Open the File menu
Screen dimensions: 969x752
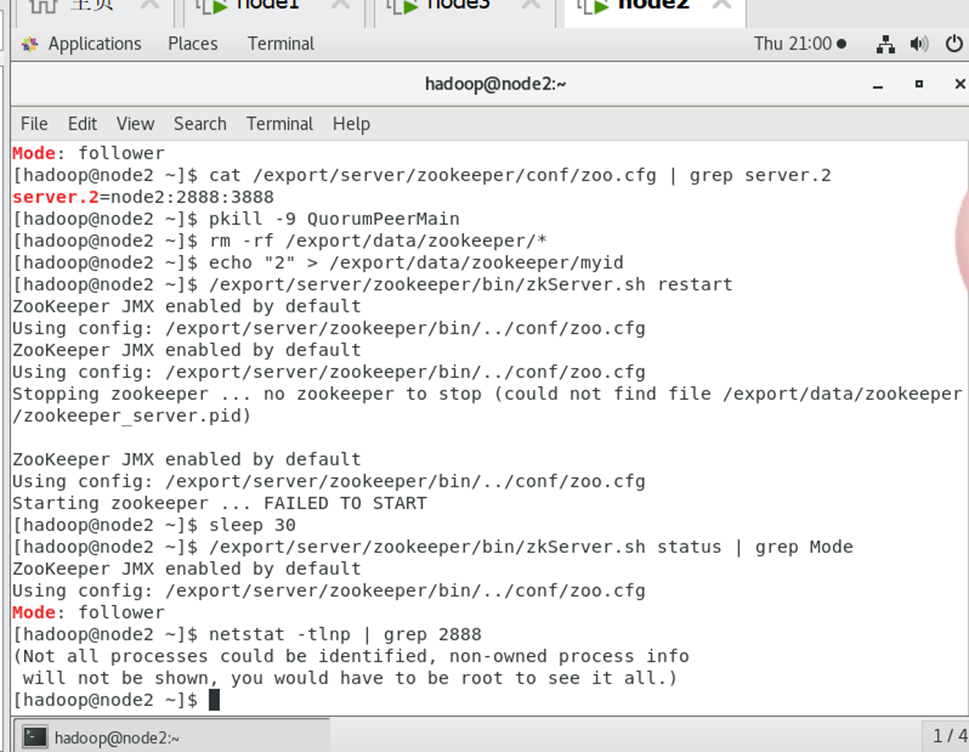[34, 124]
